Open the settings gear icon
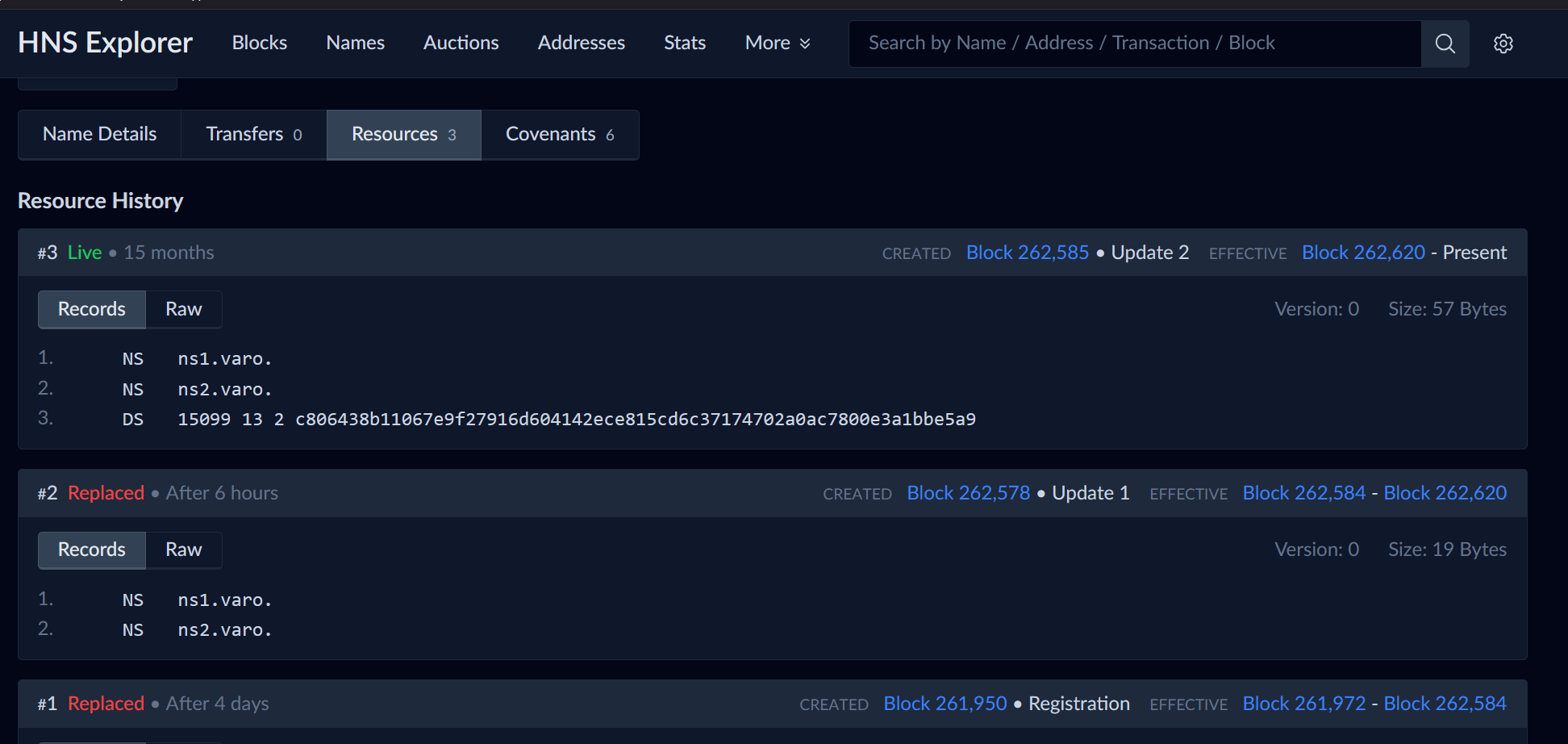The width and height of the screenshot is (1568, 744). (x=1503, y=44)
